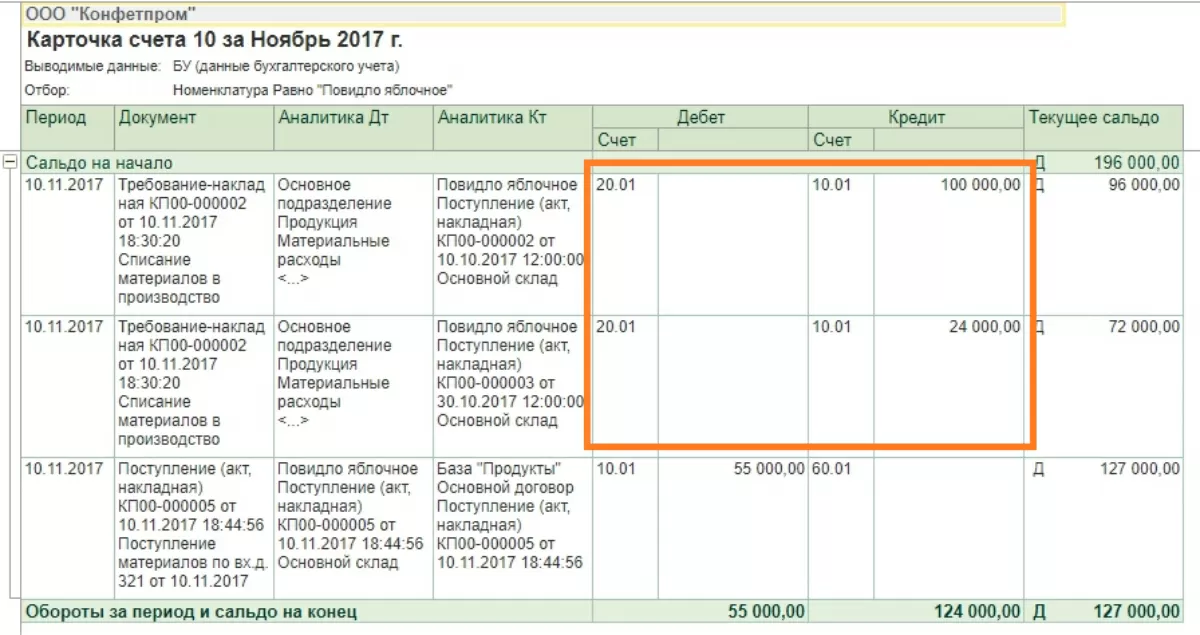The height and width of the screenshot is (635, 1200).
Task: Click credit amount 100 000,00
Action: pyautogui.click(x=981, y=185)
